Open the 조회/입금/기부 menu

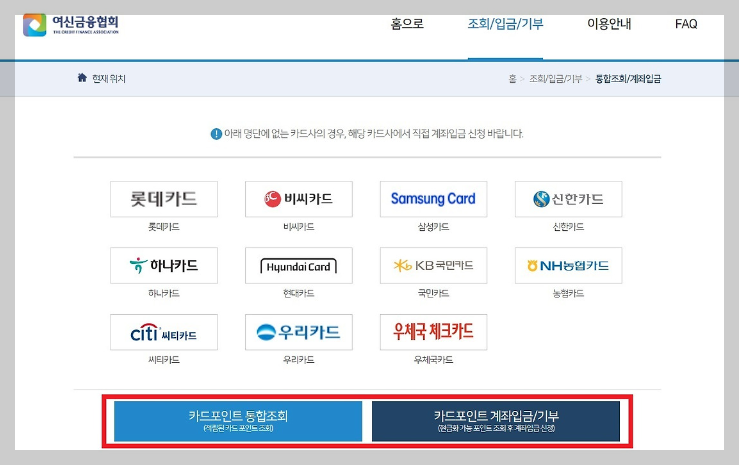(x=505, y=24)
